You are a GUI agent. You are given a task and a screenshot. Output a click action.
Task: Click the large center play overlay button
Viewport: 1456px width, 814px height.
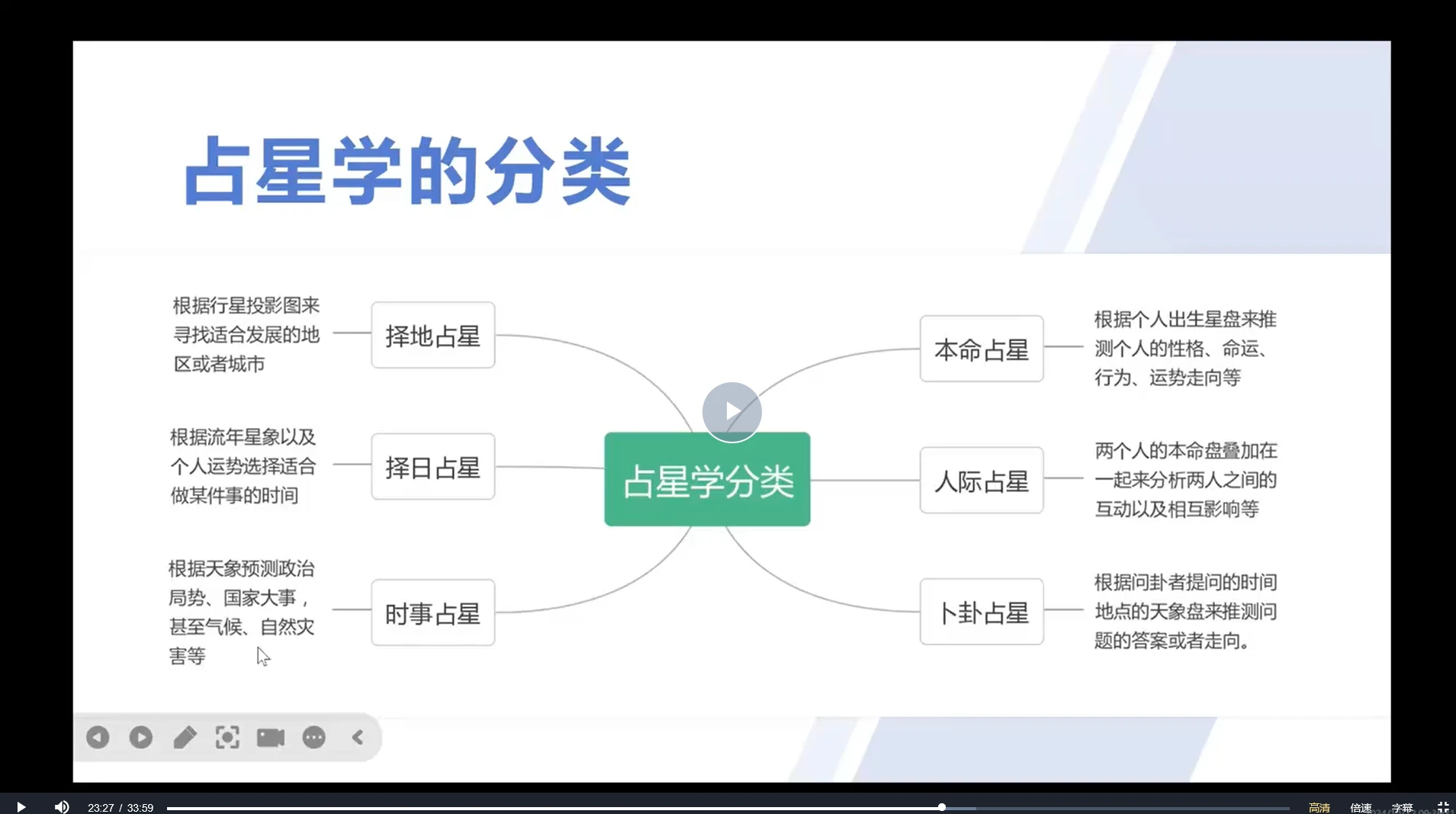[x=731, y=411]
